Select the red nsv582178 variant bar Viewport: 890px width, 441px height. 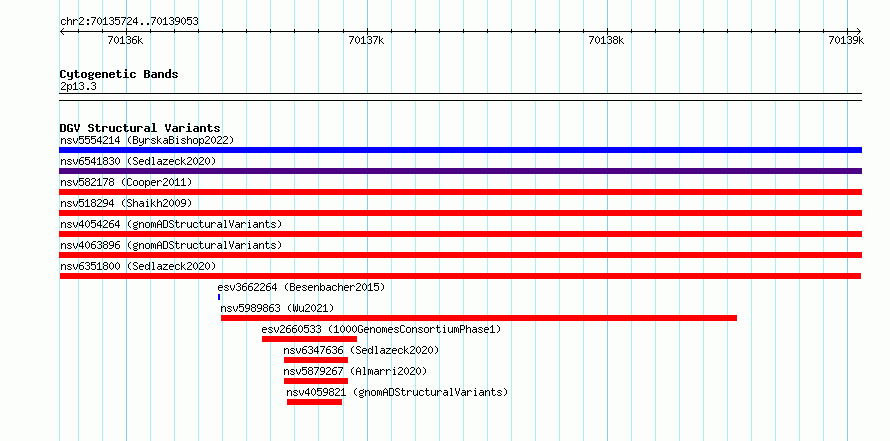(460, 192)
